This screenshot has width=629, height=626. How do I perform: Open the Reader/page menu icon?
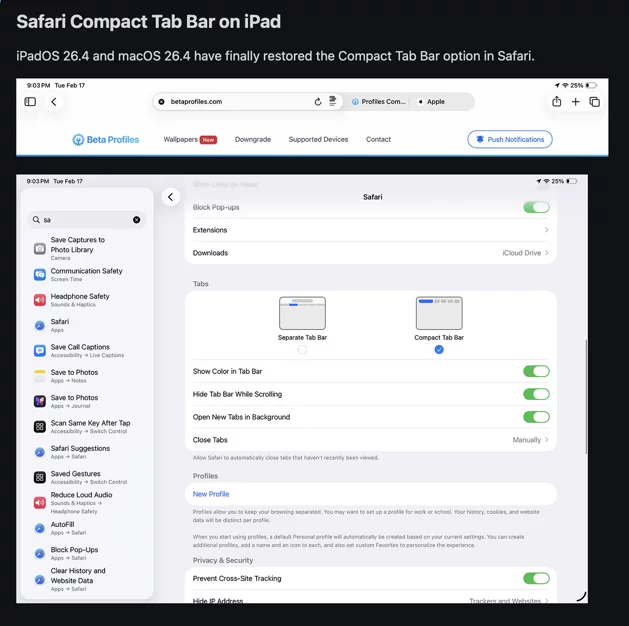click(333, 101)
